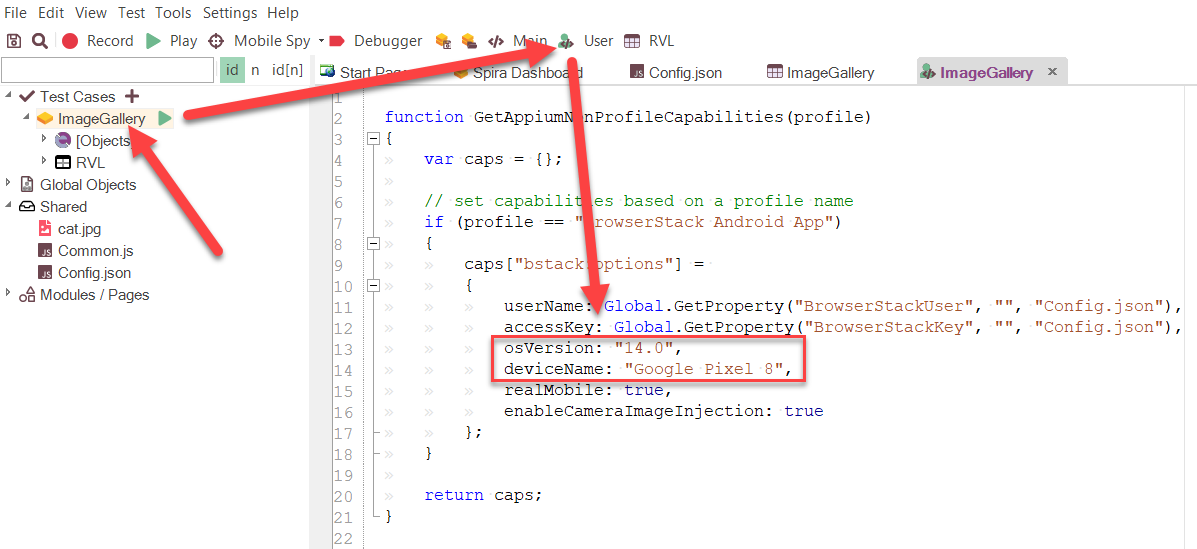Add a new test case with plus icon
The height and width of the screenshot is (549, 1197).
132,97
